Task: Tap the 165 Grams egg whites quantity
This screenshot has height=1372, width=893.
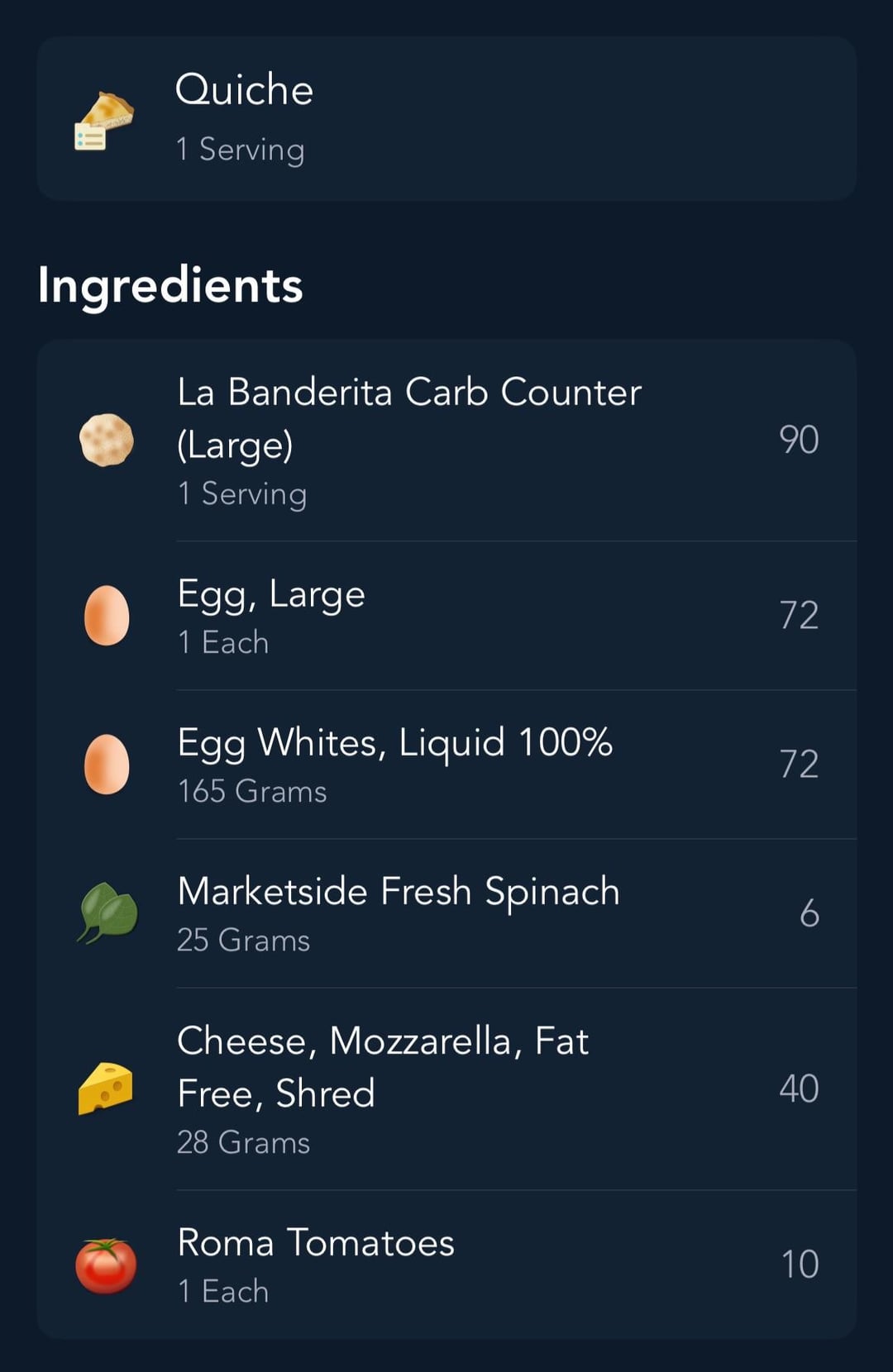Action: click(x=252, y=792)
